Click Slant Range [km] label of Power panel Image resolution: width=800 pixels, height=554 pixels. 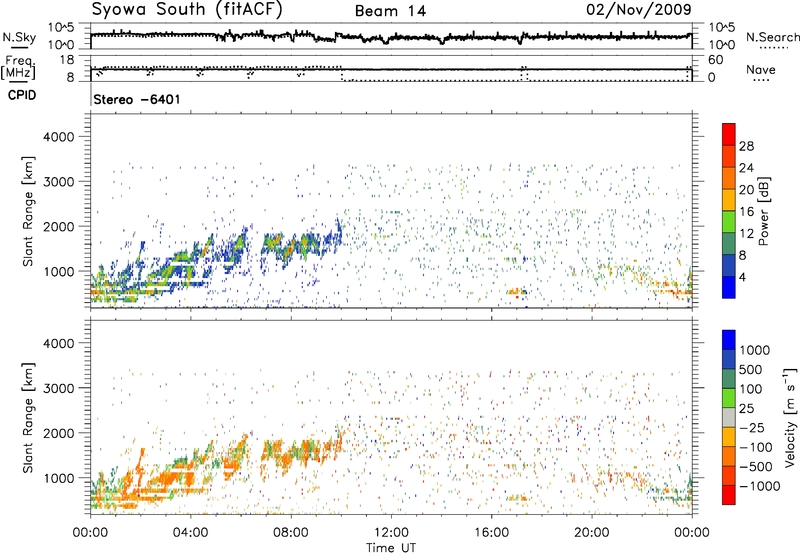point(28,211)
